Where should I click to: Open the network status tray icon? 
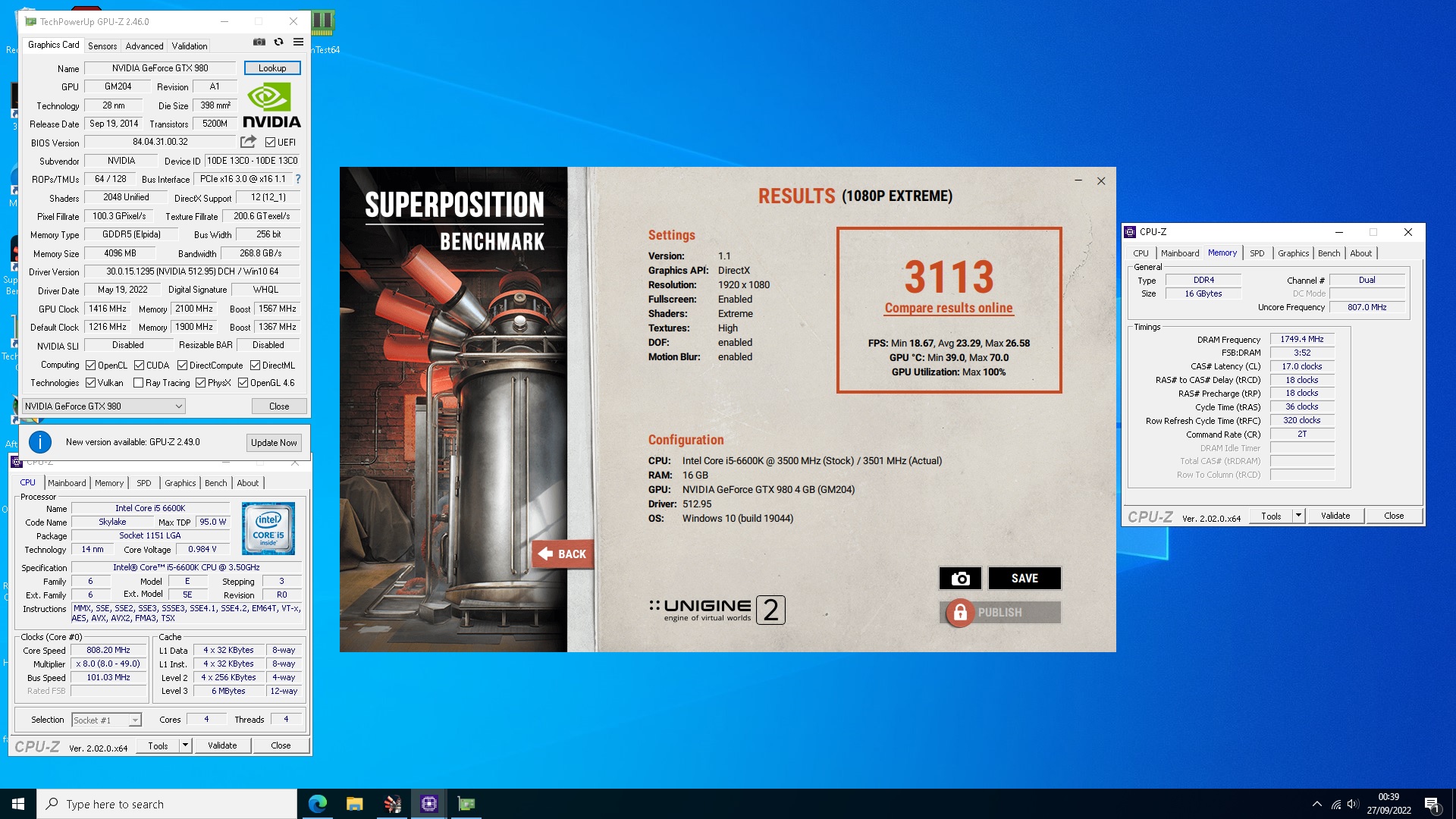1336,804
